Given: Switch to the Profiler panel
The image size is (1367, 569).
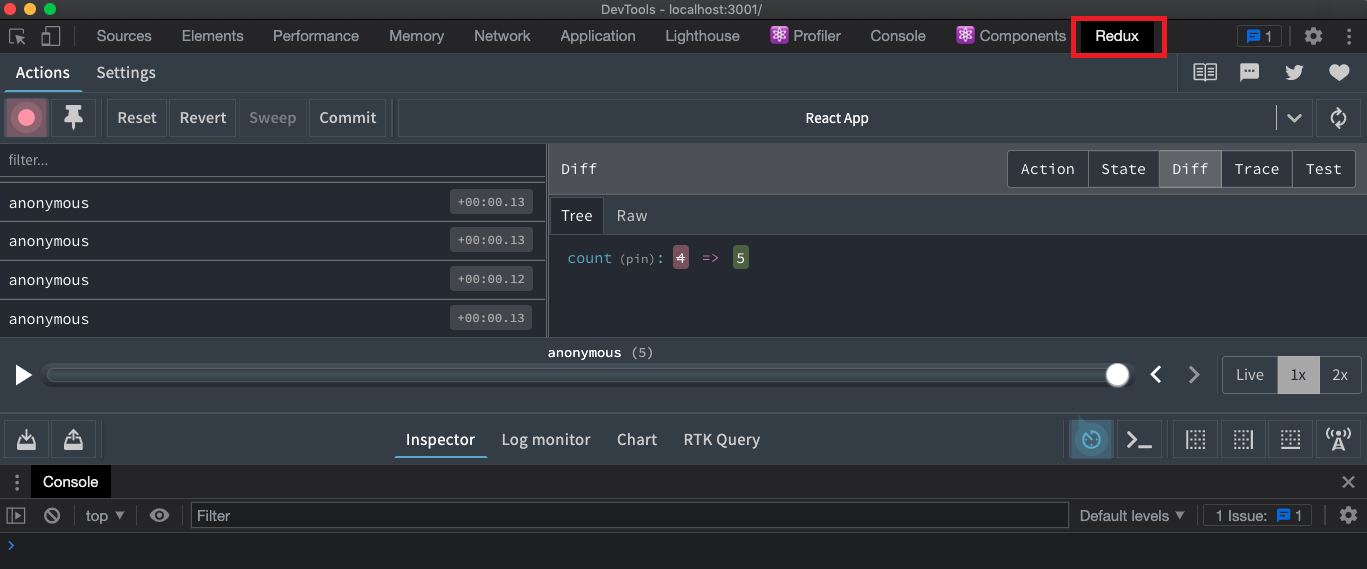Looking at the screenshot, I should (x=806, y=36).
